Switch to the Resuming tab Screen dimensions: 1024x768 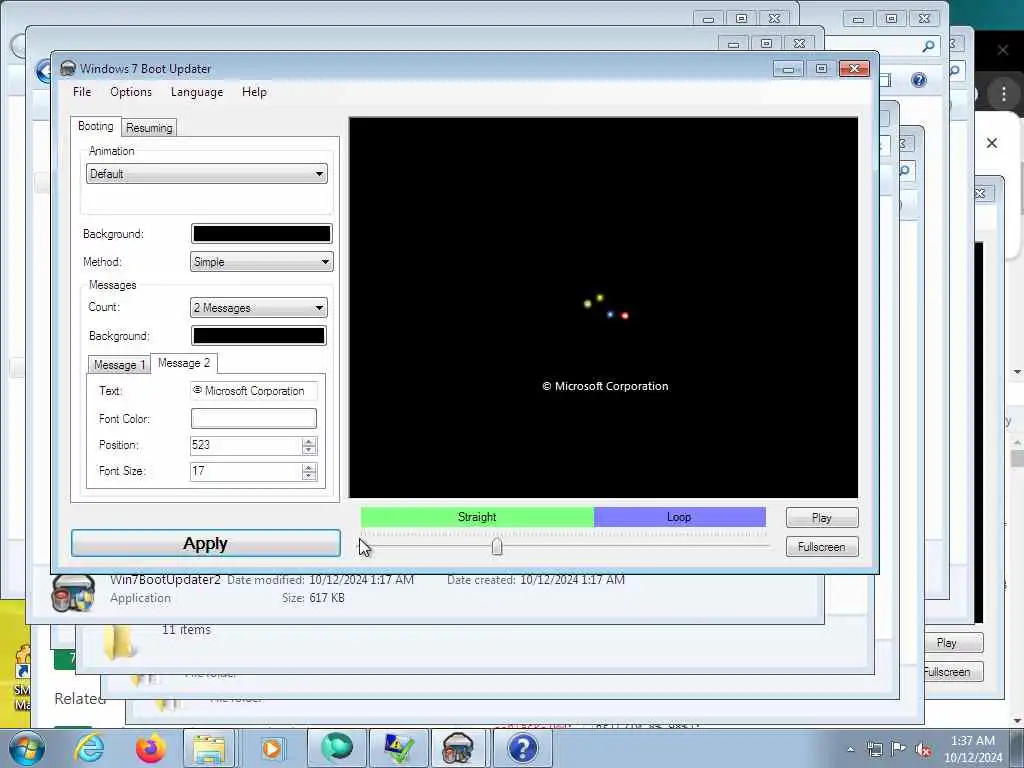(x=149, y=128)
